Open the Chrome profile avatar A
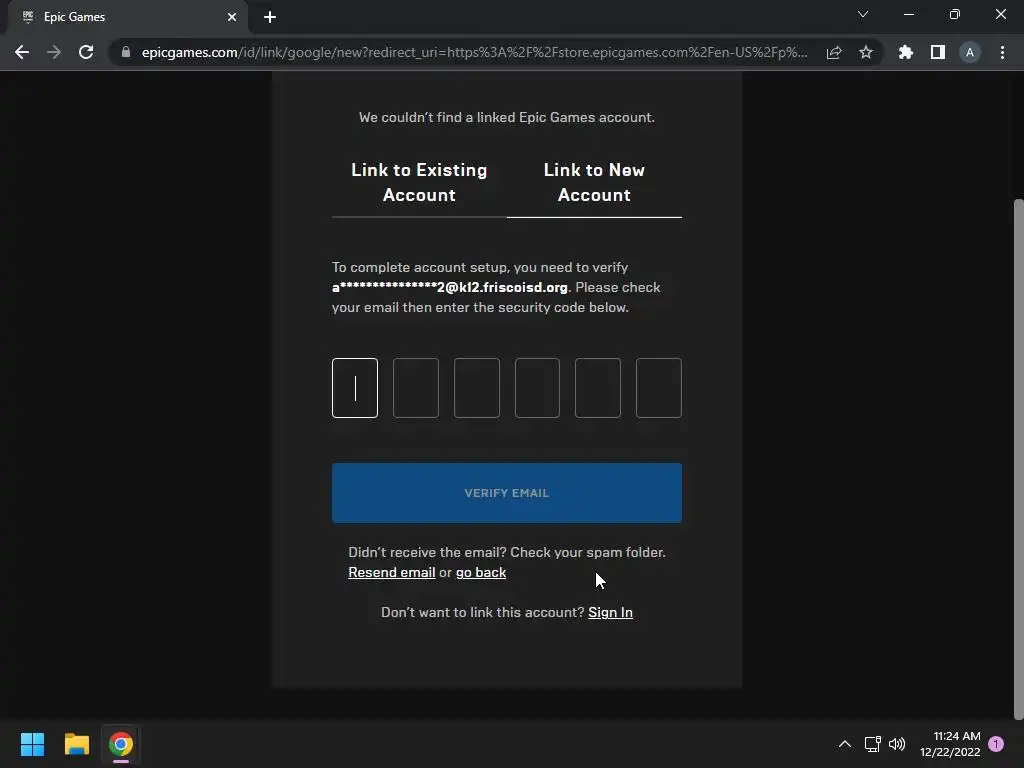1024x768 pixels. point(970,52)
